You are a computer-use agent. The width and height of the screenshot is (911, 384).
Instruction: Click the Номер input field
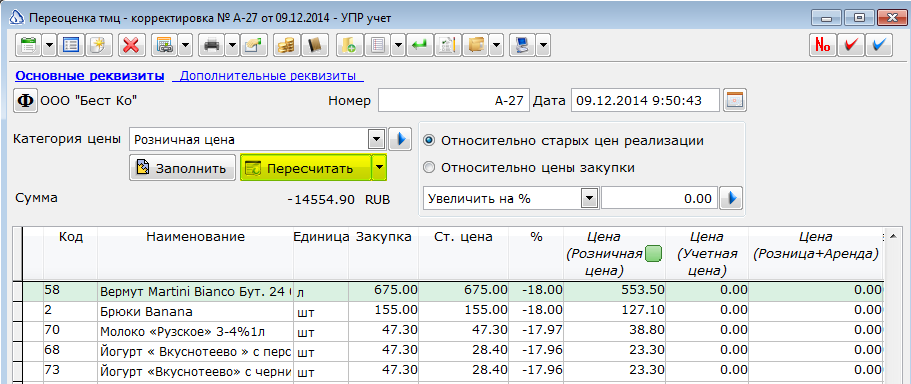(x=454, y=101)
